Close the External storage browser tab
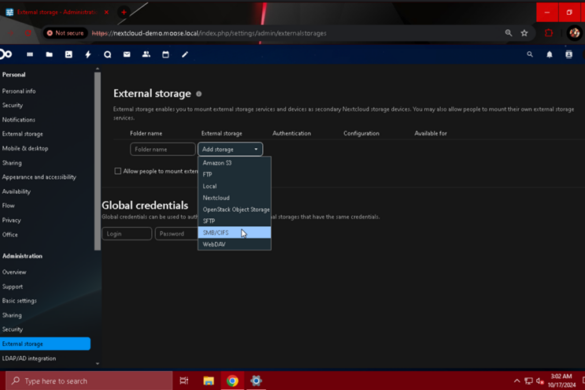Image resolution: width=585 pixels, height=390 pixels. tap(106, 12)
